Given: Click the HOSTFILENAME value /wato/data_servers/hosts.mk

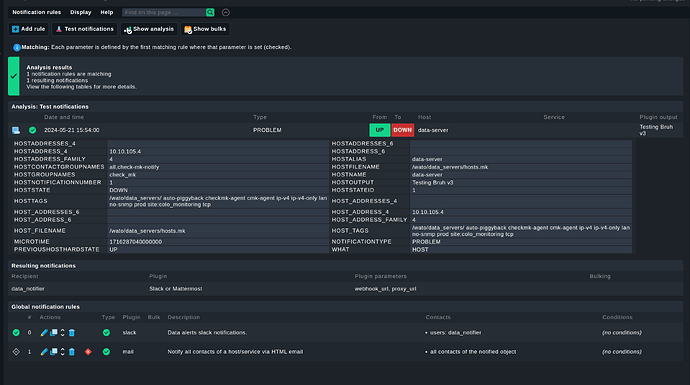Looking at the screenshot, I should pos(450,167).
